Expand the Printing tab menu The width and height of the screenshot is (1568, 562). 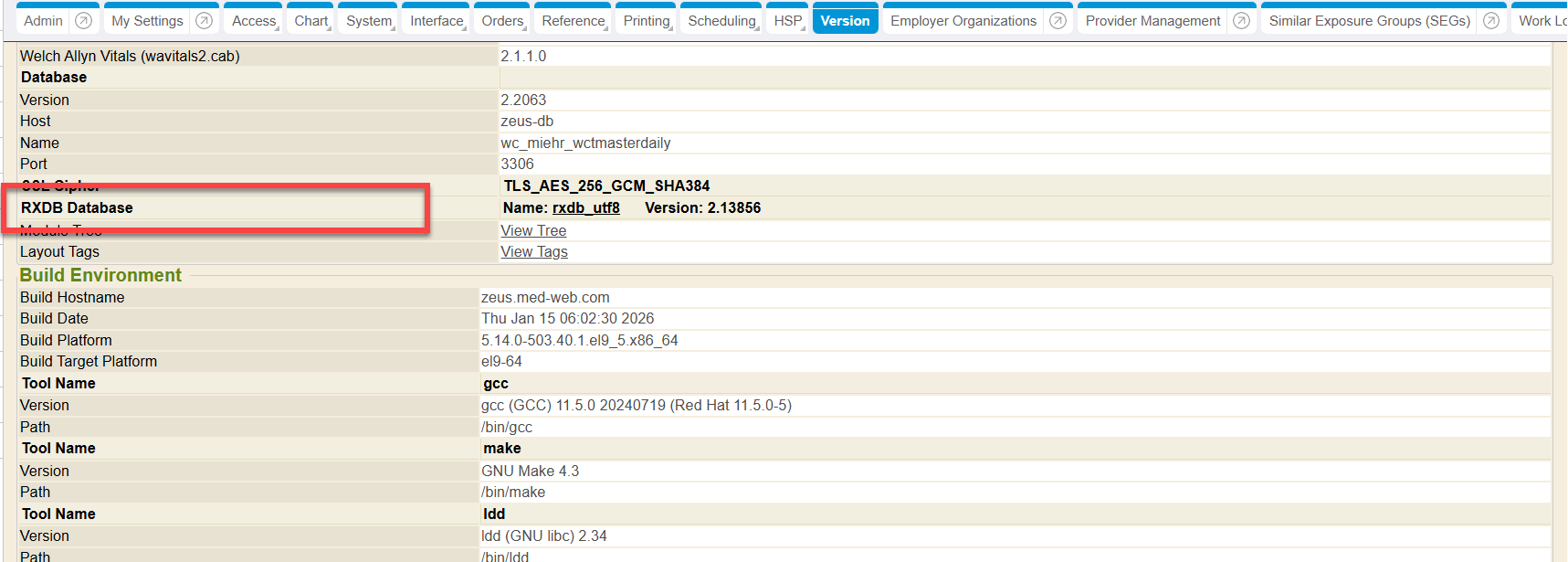(647, 21)
